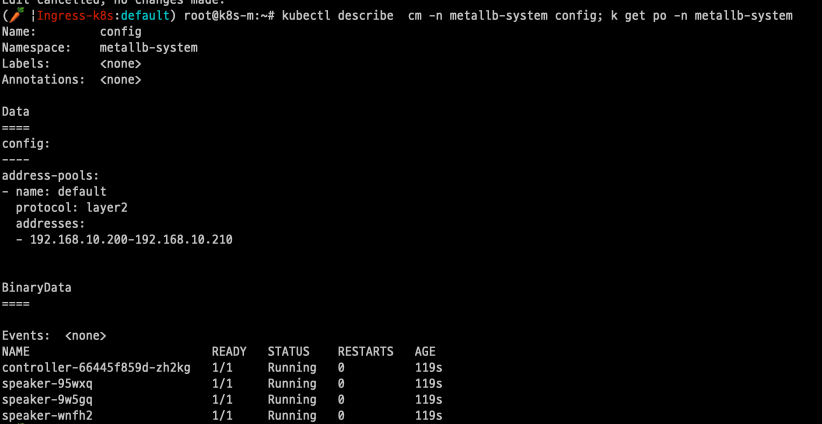The image size is (822, 424).
Task: Click '119s' age of speaker-wnfh2
Action: [428, 416]
